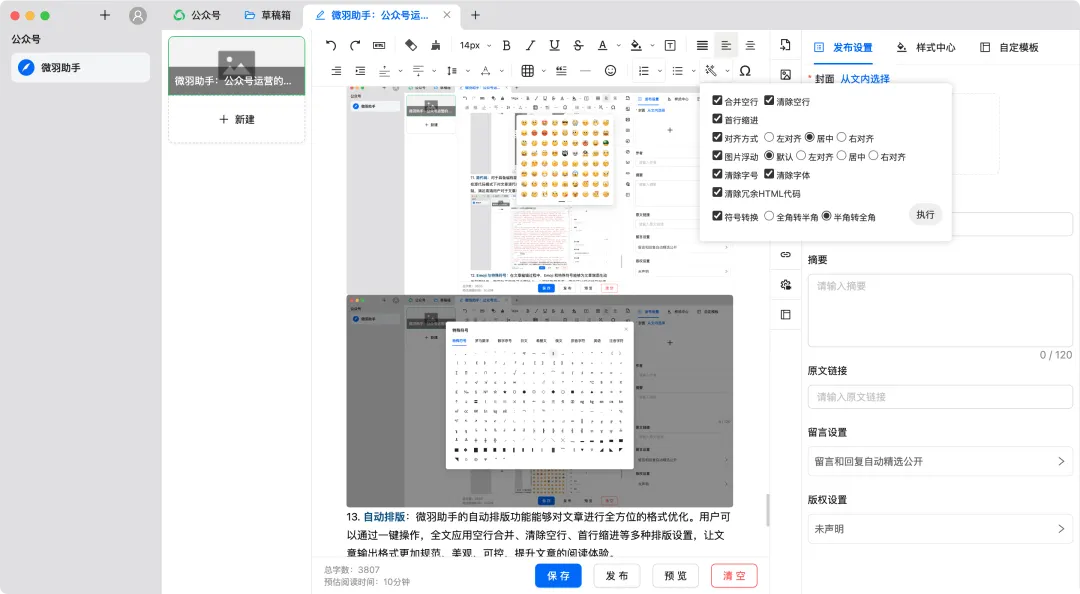
Task: Click the increase indent icon
Action: [x=360, y=71]
